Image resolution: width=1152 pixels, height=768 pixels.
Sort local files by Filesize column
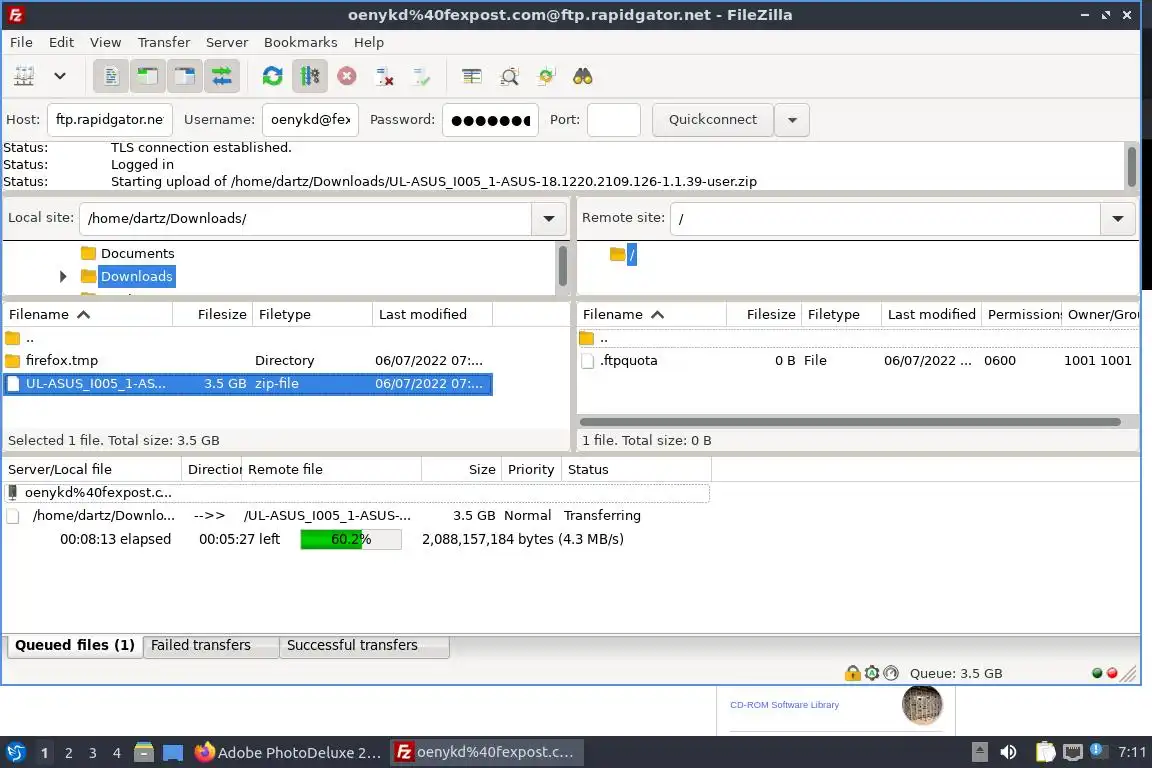click(213, 315)
